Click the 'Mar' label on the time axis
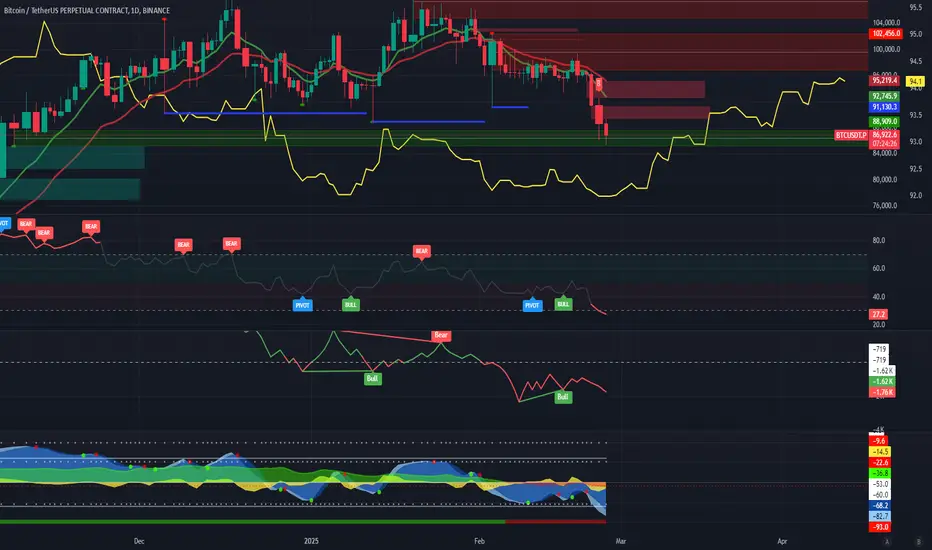Image resolution: width=932 pixels, height=550 pixels. [621, 541]
